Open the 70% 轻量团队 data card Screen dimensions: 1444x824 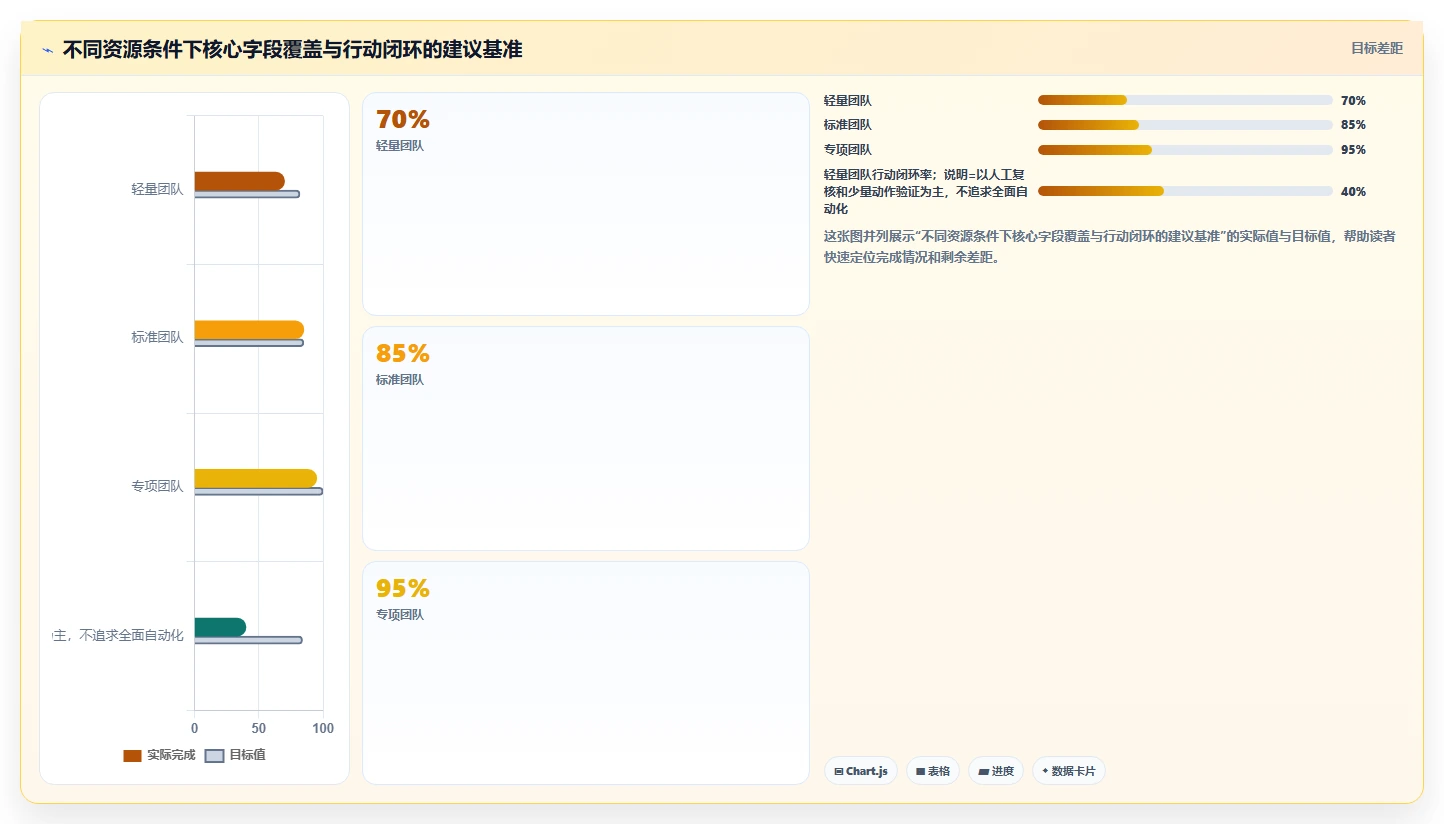coord(585,204)
